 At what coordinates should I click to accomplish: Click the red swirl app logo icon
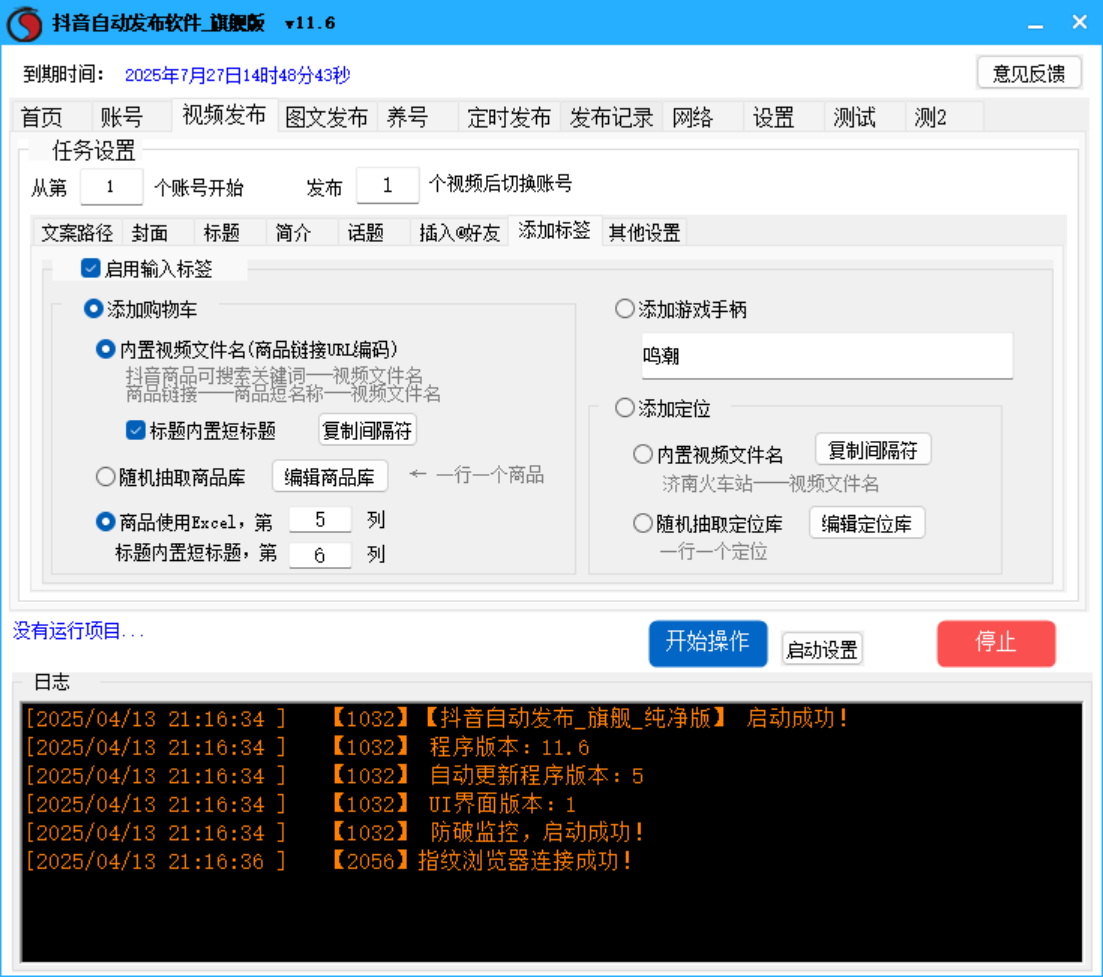tap(25, 23)
